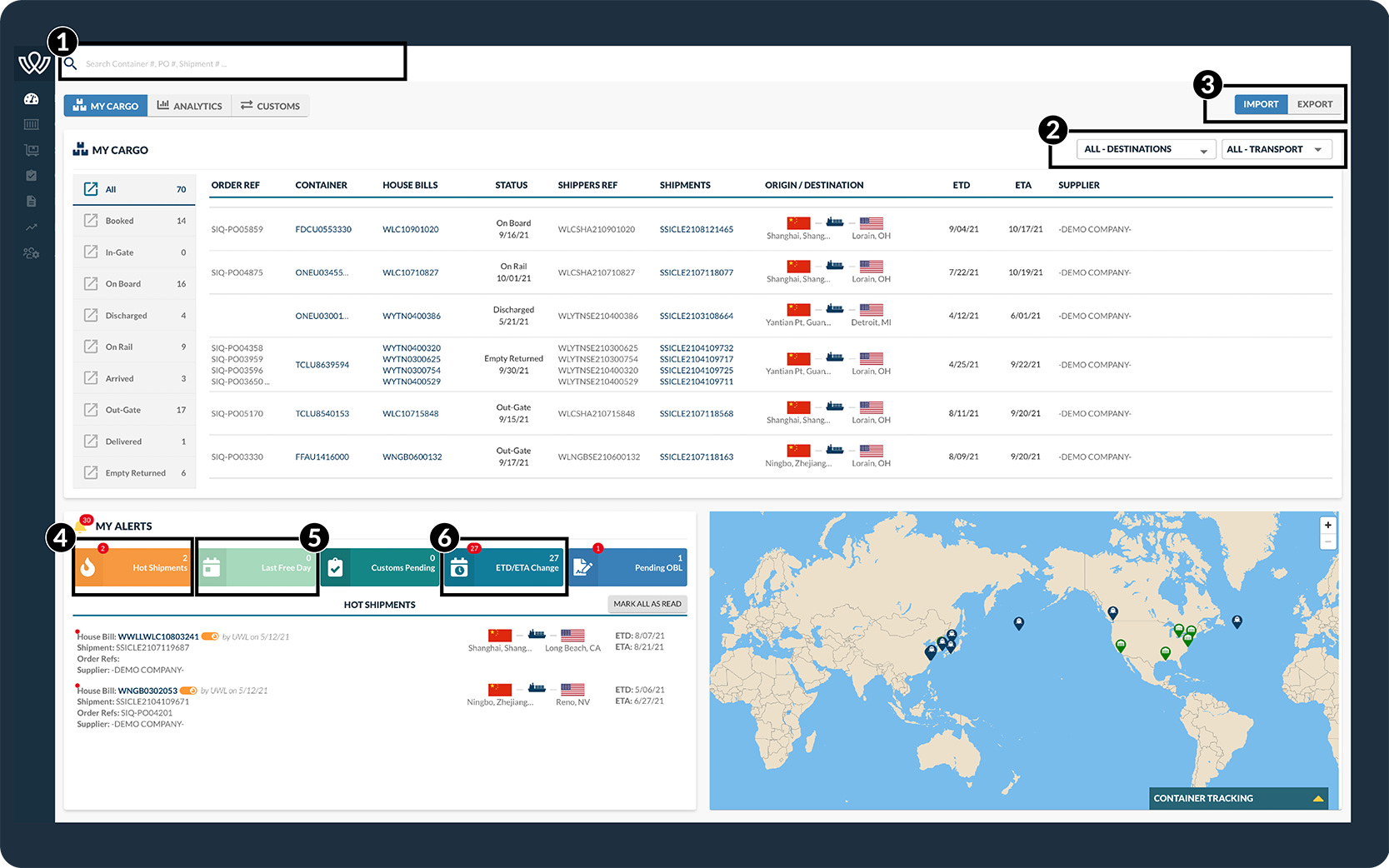Zoom in on the map
The image size is (1389, 868).
1328,525
